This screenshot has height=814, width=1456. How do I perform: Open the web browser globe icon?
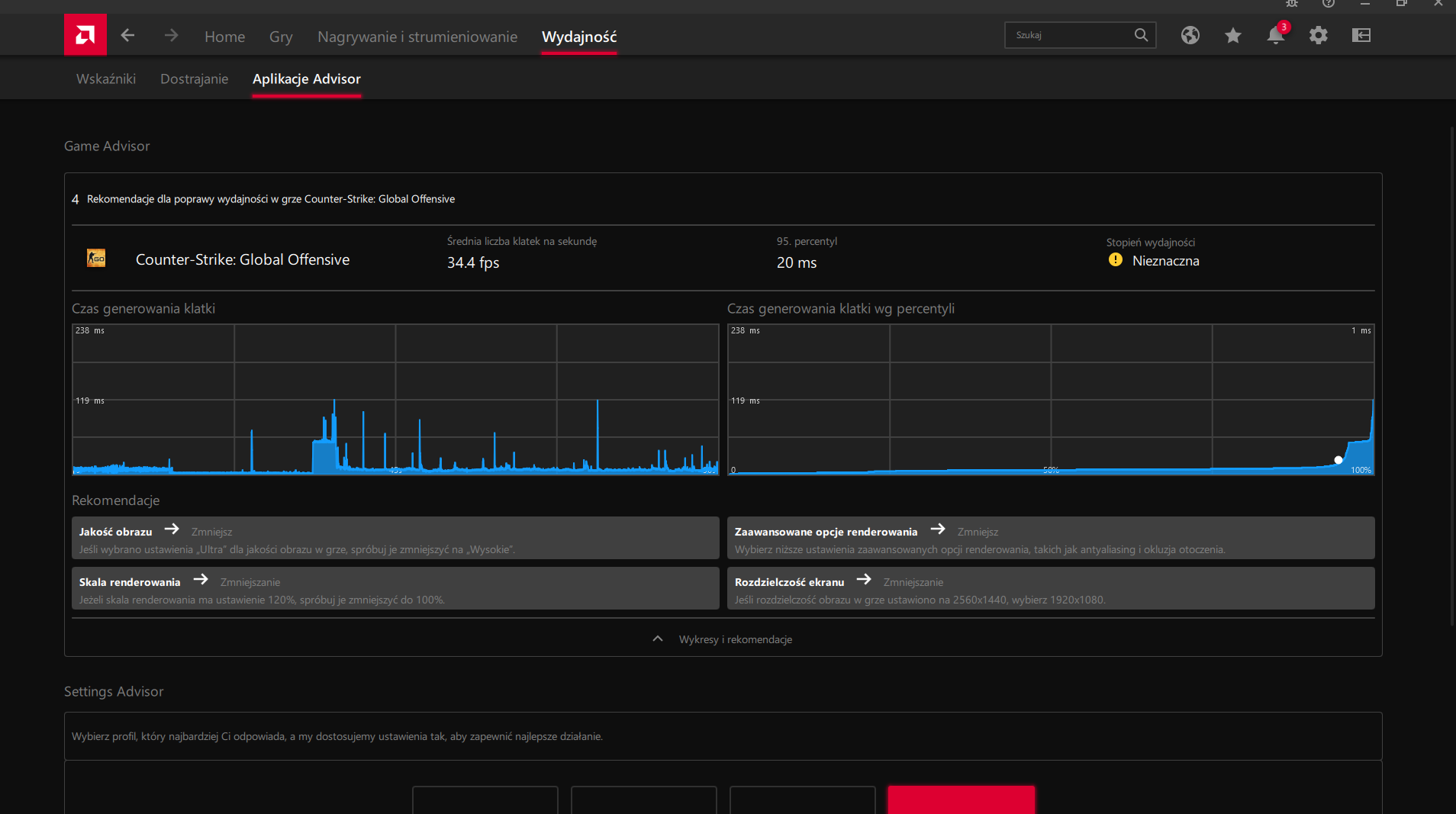pos(1190,35)
